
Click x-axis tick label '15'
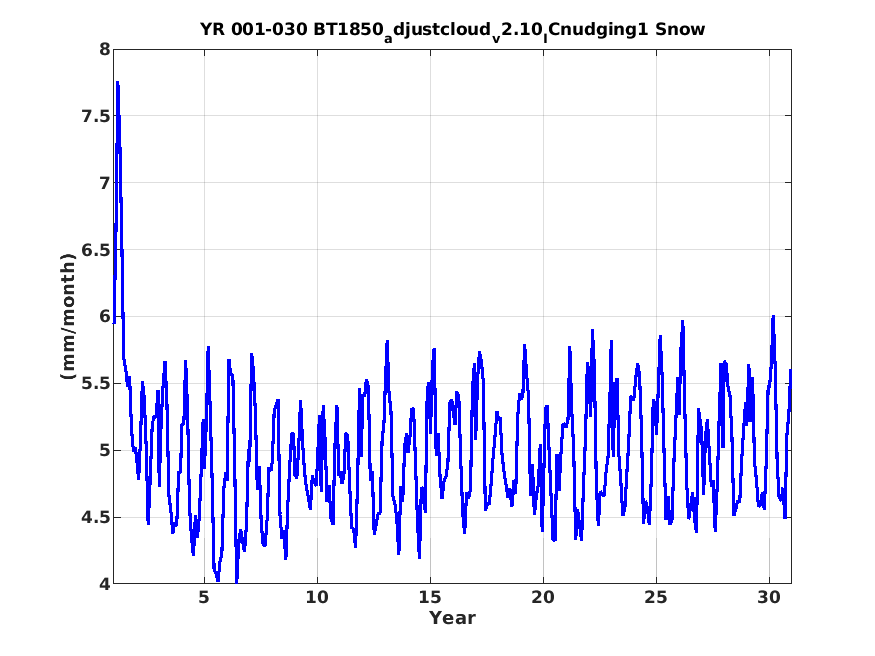pyautogui.click(x=430, y=597)
